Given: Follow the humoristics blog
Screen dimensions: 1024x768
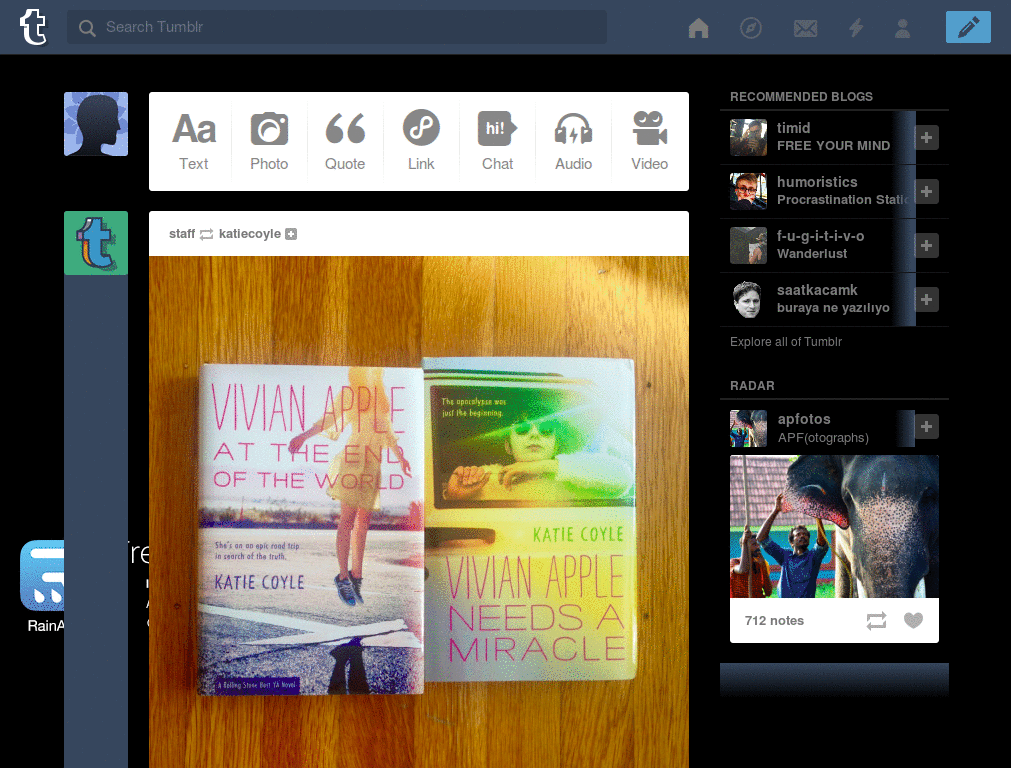Looking at the screenshot, I should [x=926, y=191].
